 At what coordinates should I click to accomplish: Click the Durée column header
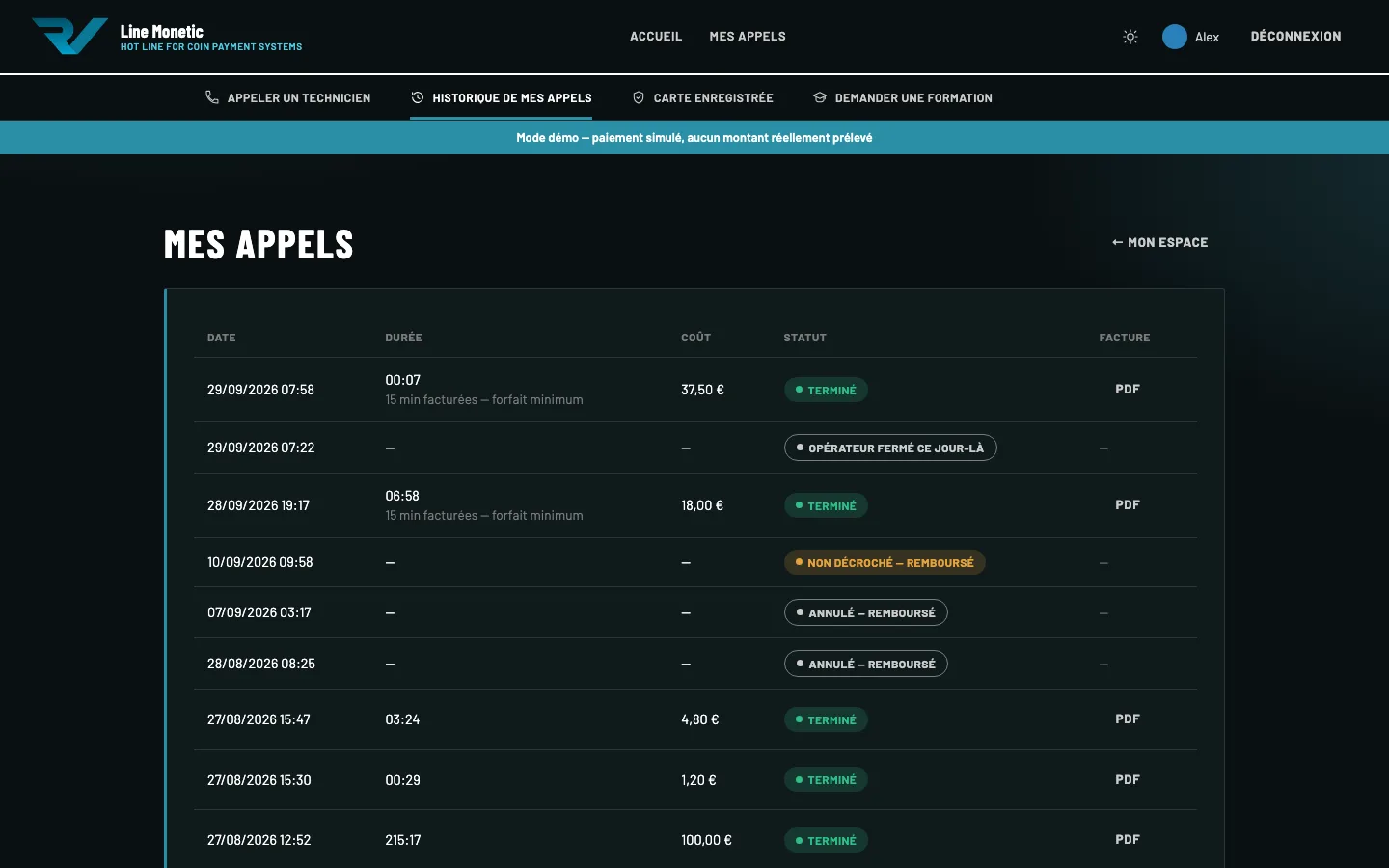403,338
